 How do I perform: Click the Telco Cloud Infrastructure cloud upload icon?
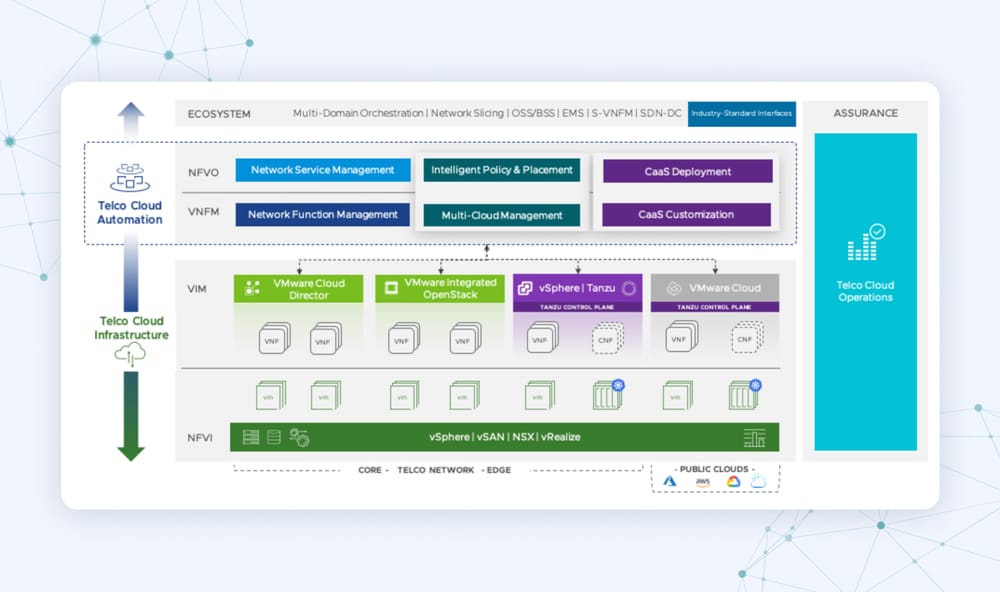click(x=130, y=354)
